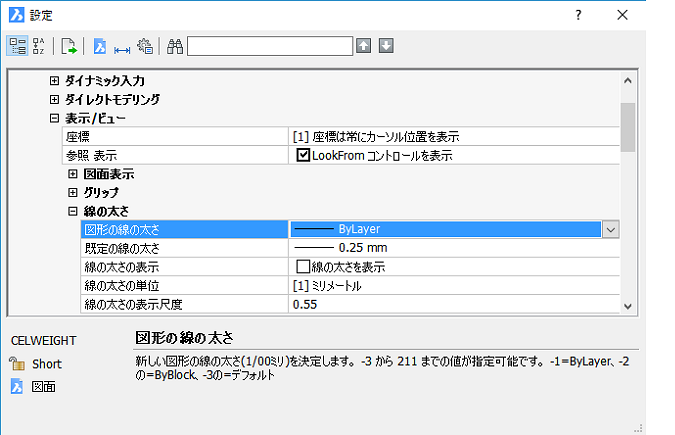Expand the グリップ tree node
The height and width of the screenshot is (435, 675).
[73, 192]
